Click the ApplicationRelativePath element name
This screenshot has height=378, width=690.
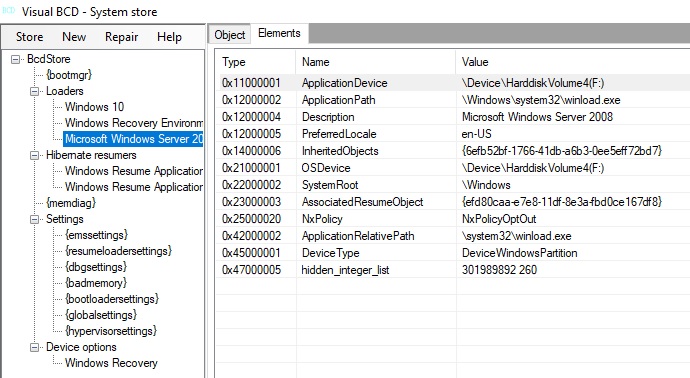(358, 236)
